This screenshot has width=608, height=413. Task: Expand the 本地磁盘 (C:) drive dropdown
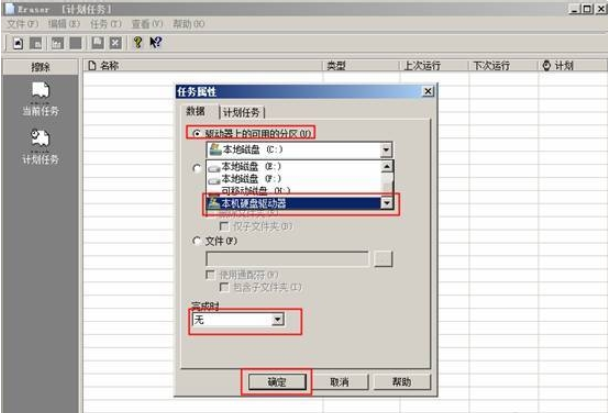(x=386, y=150)
